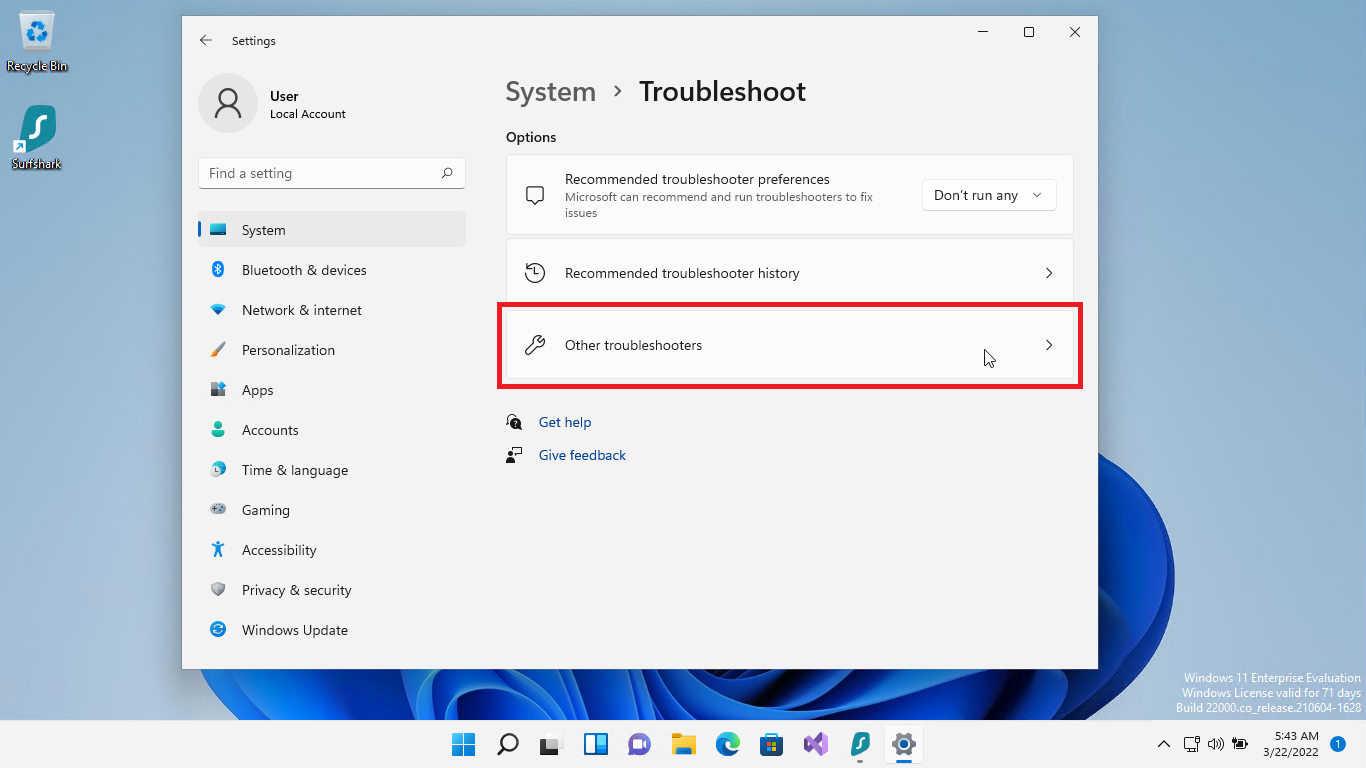The height and width of the screenshot is (768, 1366).
Task: Open Apps settings
Action: click(x=332, y=390)
